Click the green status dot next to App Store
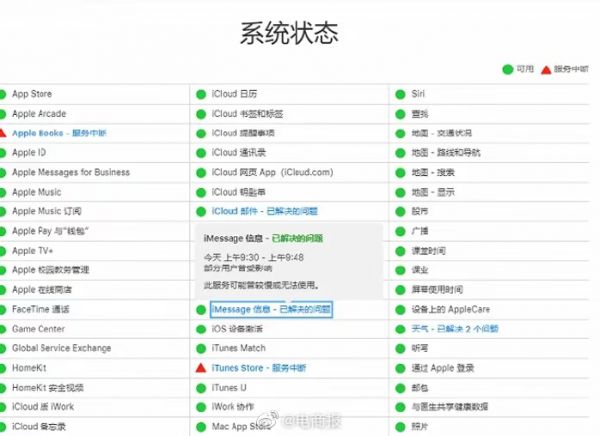 tap(4, 94)
